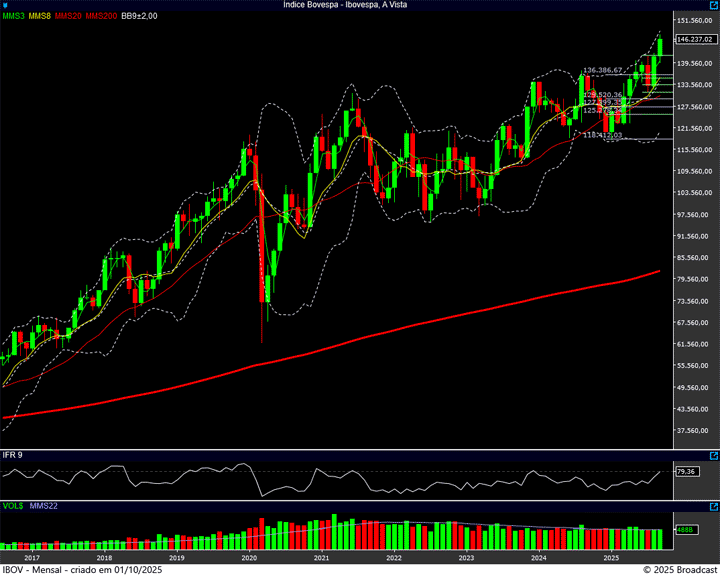This screenshot has width=720, height=575.
Task: Click the MMS200 indicator label
Action: [x=101, y=16]
